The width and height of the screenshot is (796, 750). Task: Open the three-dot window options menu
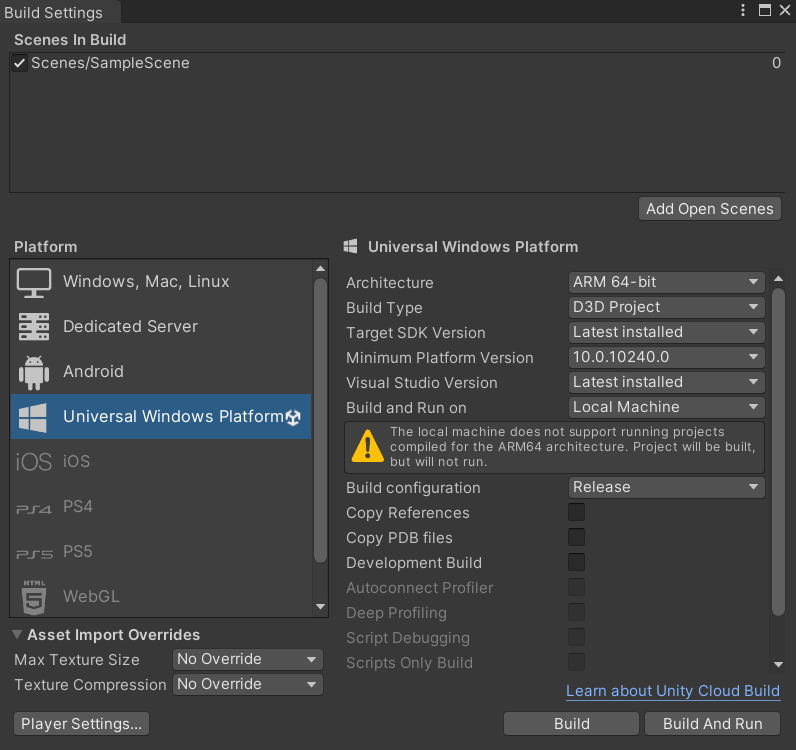(743, 10)
